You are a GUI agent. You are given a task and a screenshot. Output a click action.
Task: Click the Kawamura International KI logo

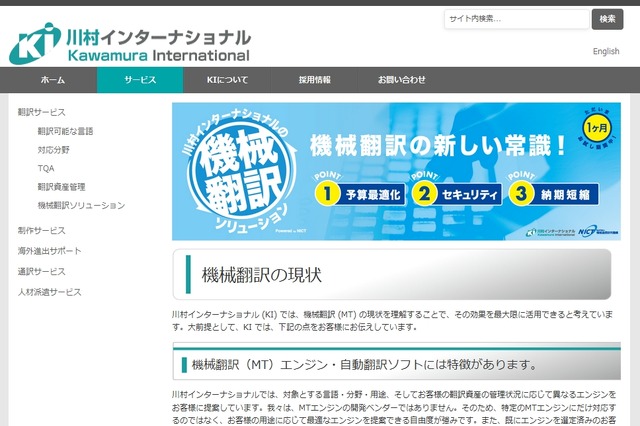point(129,44)
